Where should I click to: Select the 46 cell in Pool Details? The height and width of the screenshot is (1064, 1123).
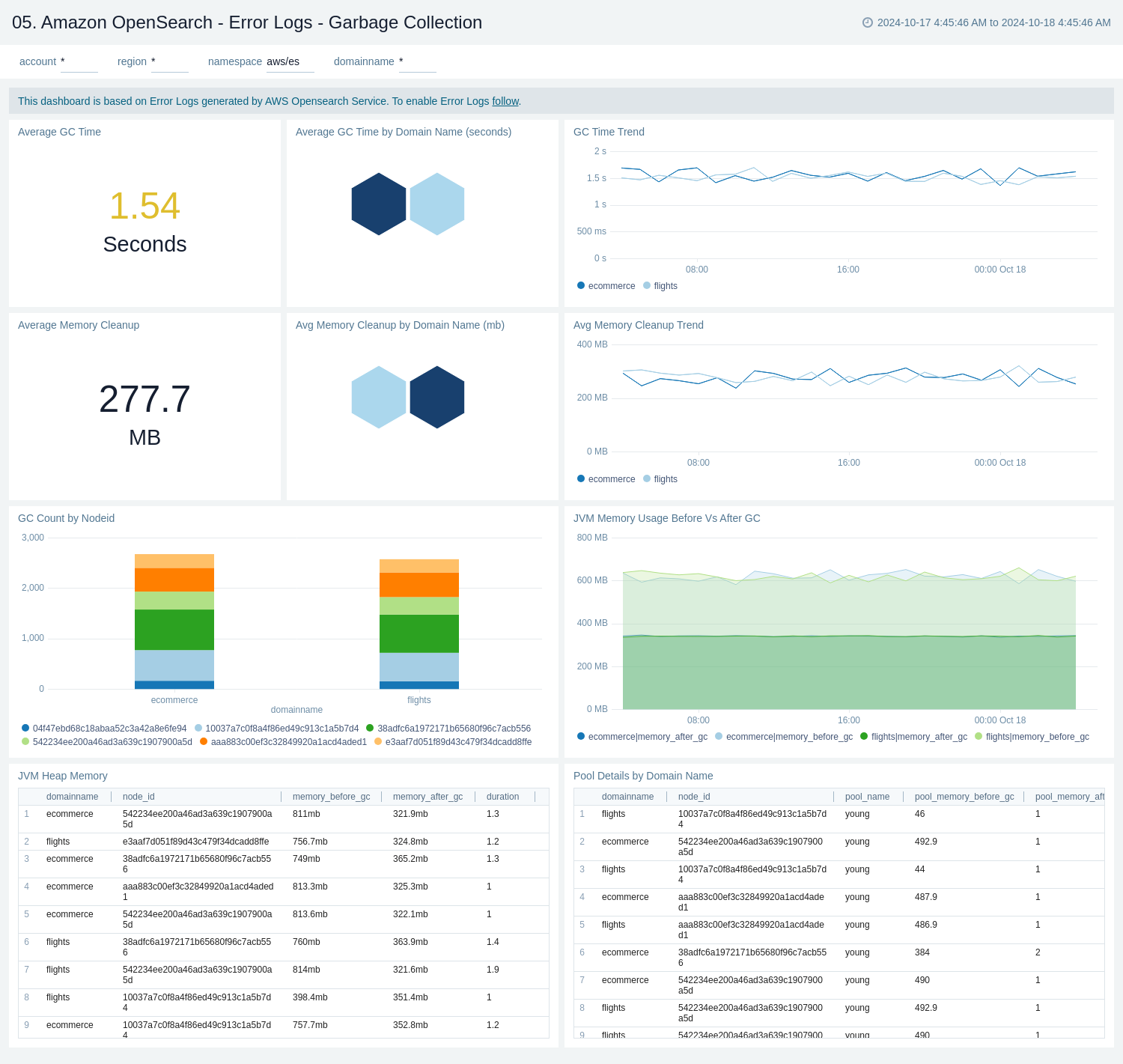tap(919, 814)
